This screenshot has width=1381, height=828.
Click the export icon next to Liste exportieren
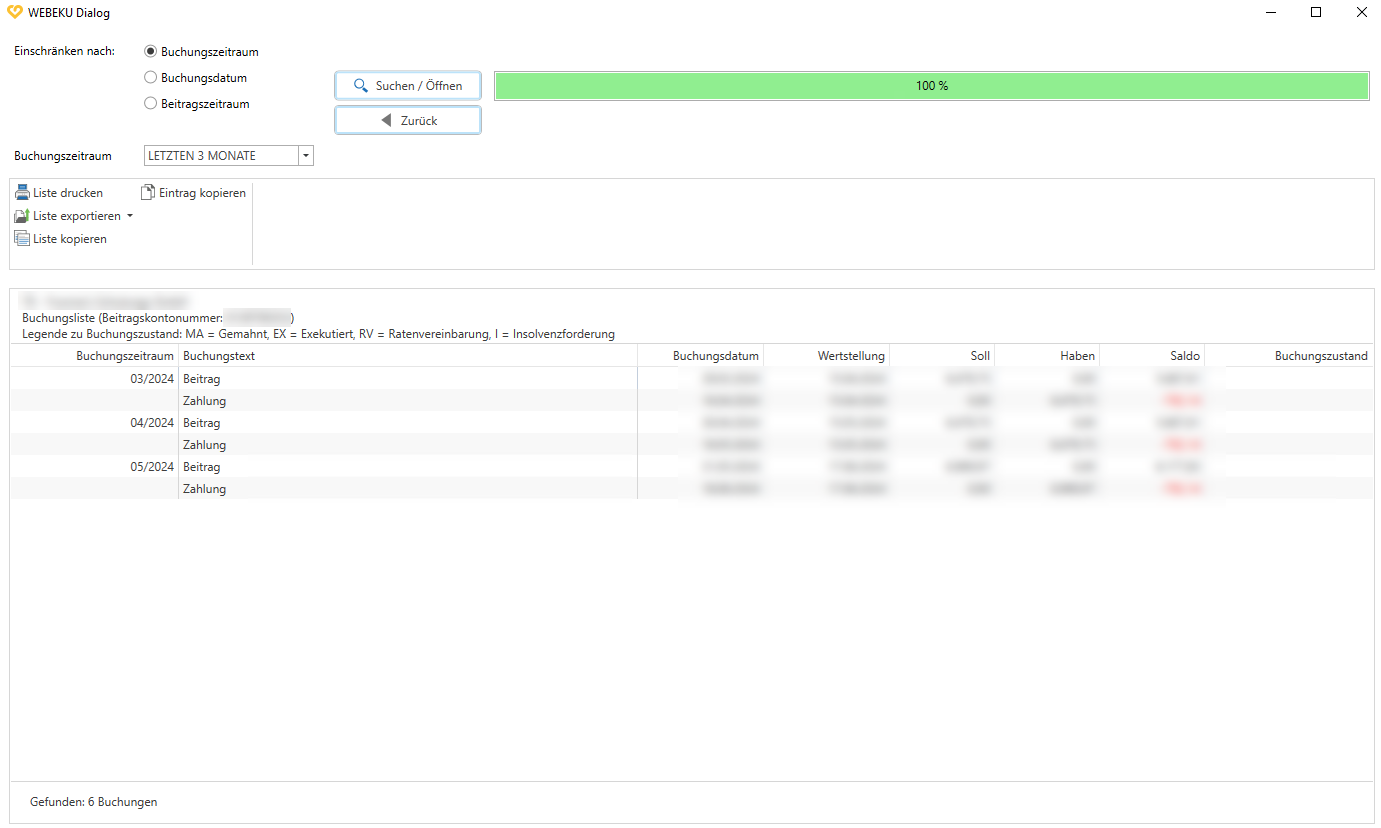pyautogui.click(x=23, y=215)
